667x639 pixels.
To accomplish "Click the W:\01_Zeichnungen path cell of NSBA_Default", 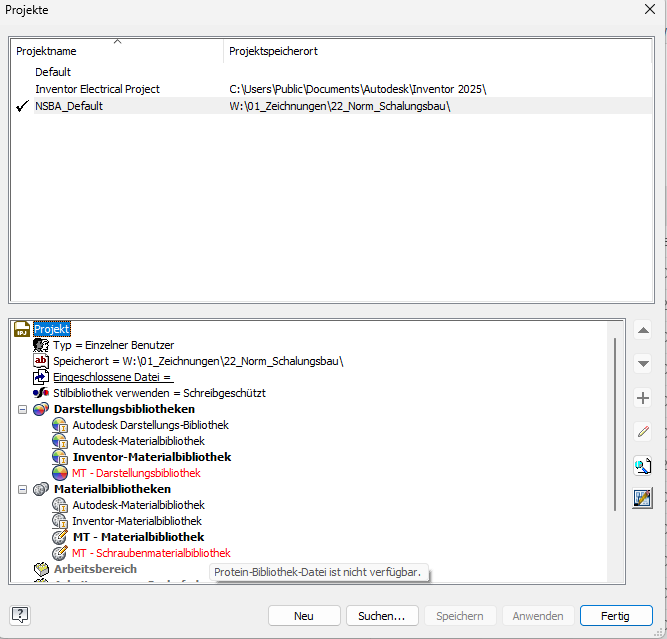I will click(x=340, y=106).
